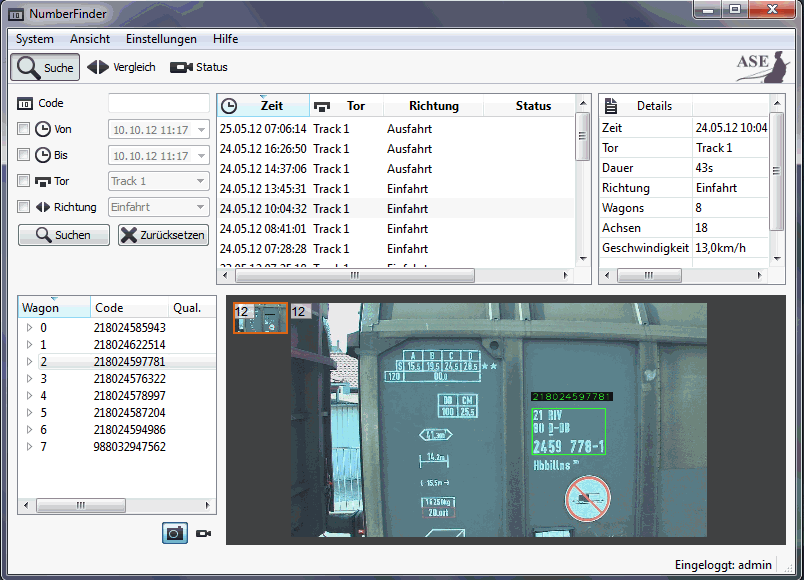Open the Richtung dropdown showing Einfahrt
Screen dimensions: 804x580
point(158,207)
